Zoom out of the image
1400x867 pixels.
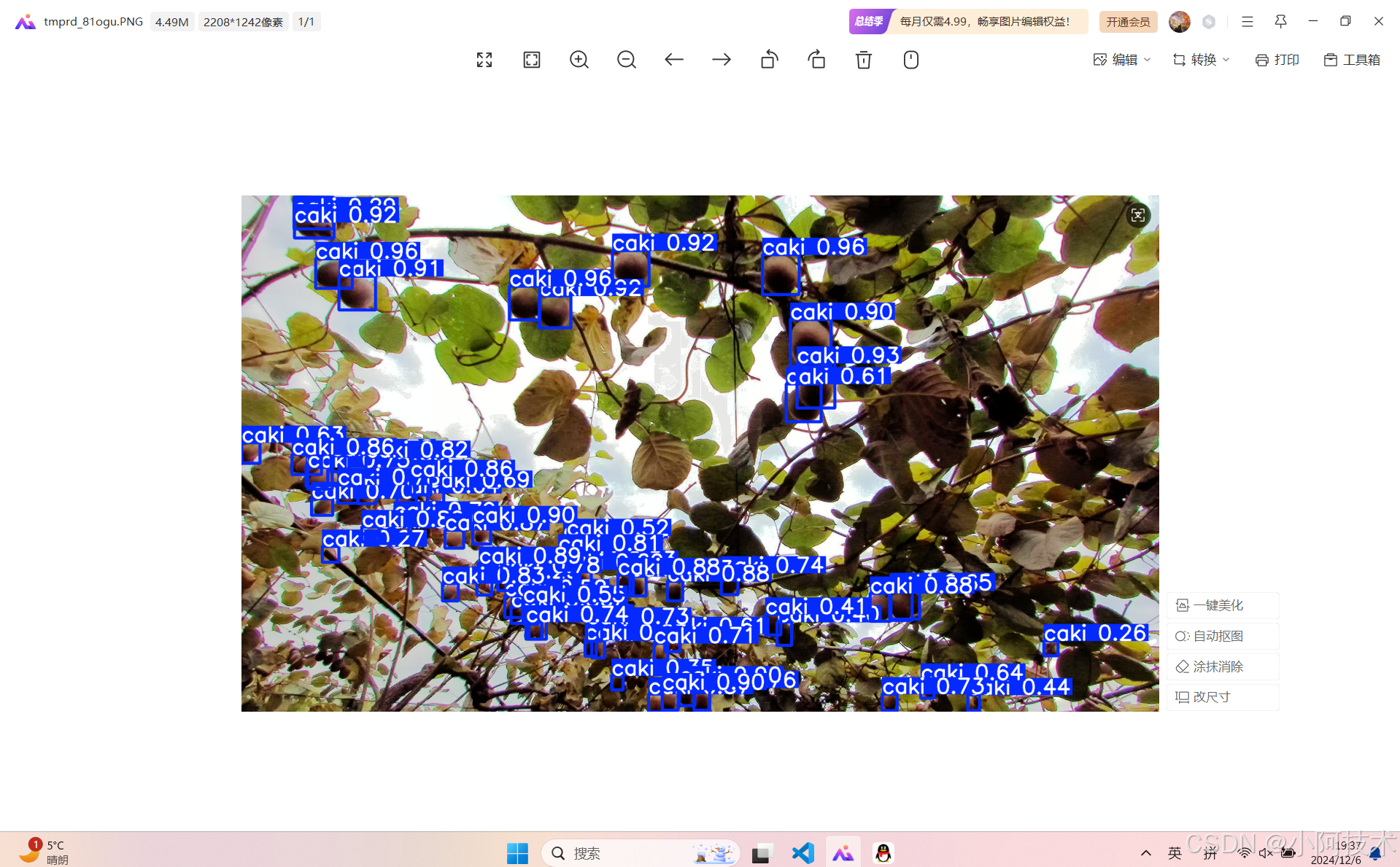pyautogui.click(x=627, y=60)
